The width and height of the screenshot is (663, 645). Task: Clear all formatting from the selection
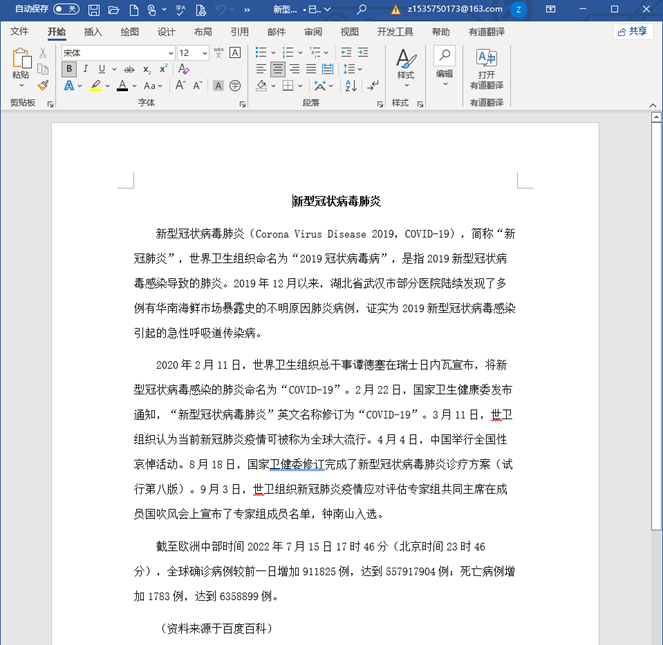click(x=183, y=69)
